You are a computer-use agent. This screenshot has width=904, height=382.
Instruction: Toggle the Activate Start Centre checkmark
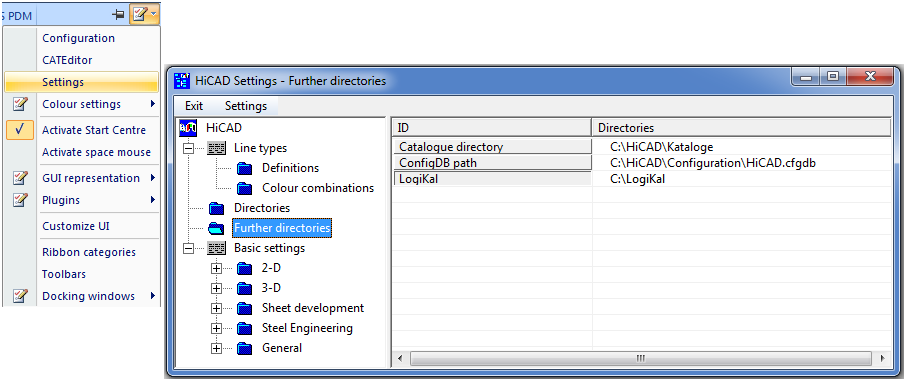coord(20,130)
